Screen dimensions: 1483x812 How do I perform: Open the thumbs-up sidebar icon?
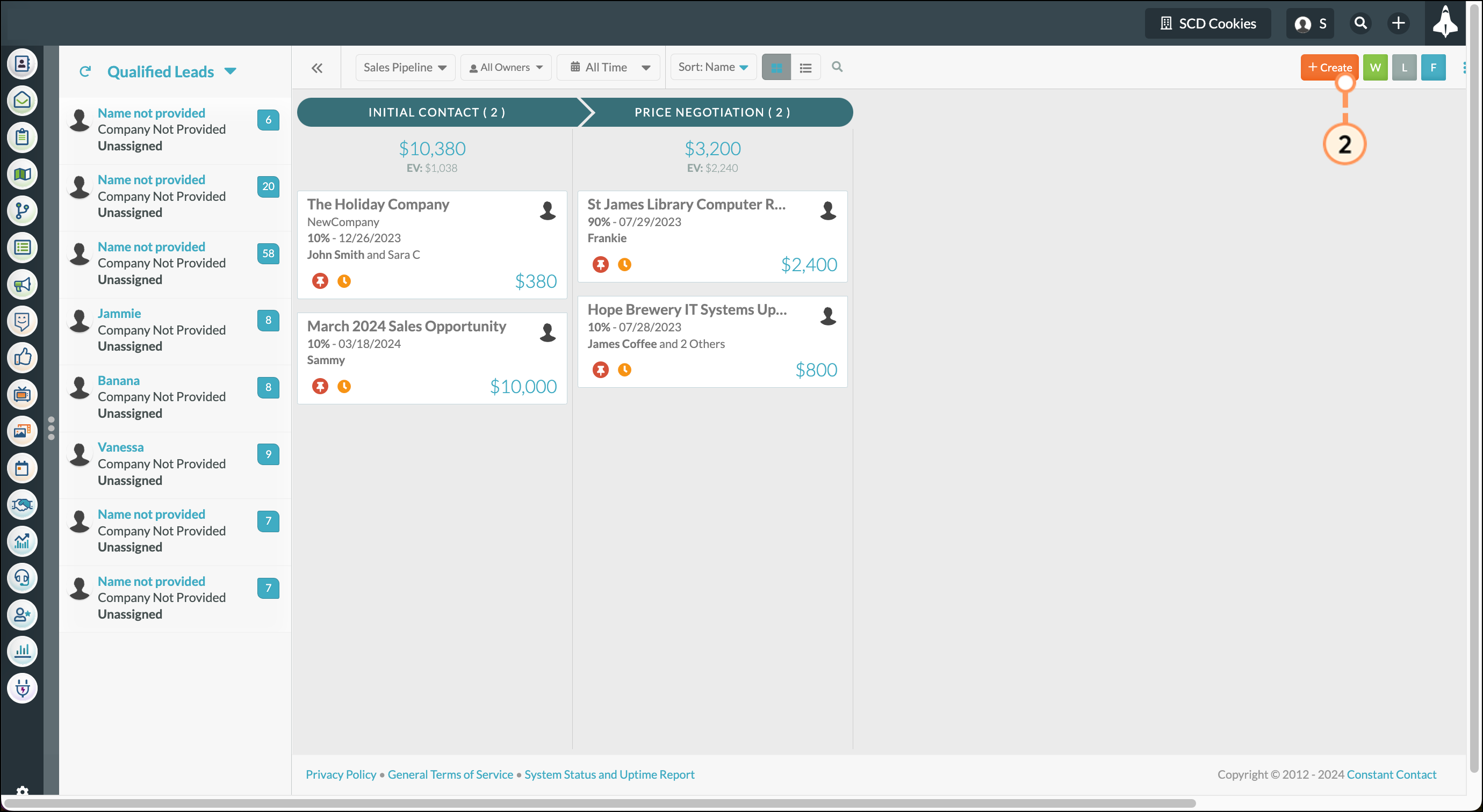pos(22,357)
